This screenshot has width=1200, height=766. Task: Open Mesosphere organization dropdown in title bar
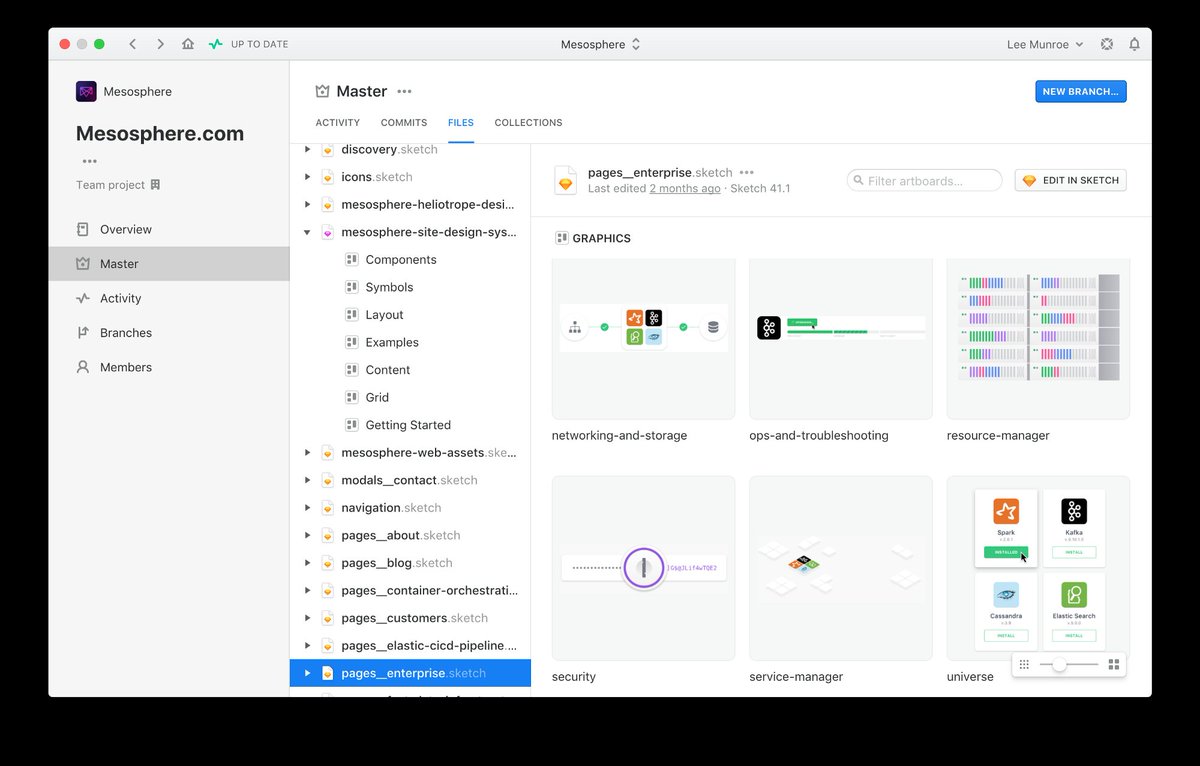point(600,44)
